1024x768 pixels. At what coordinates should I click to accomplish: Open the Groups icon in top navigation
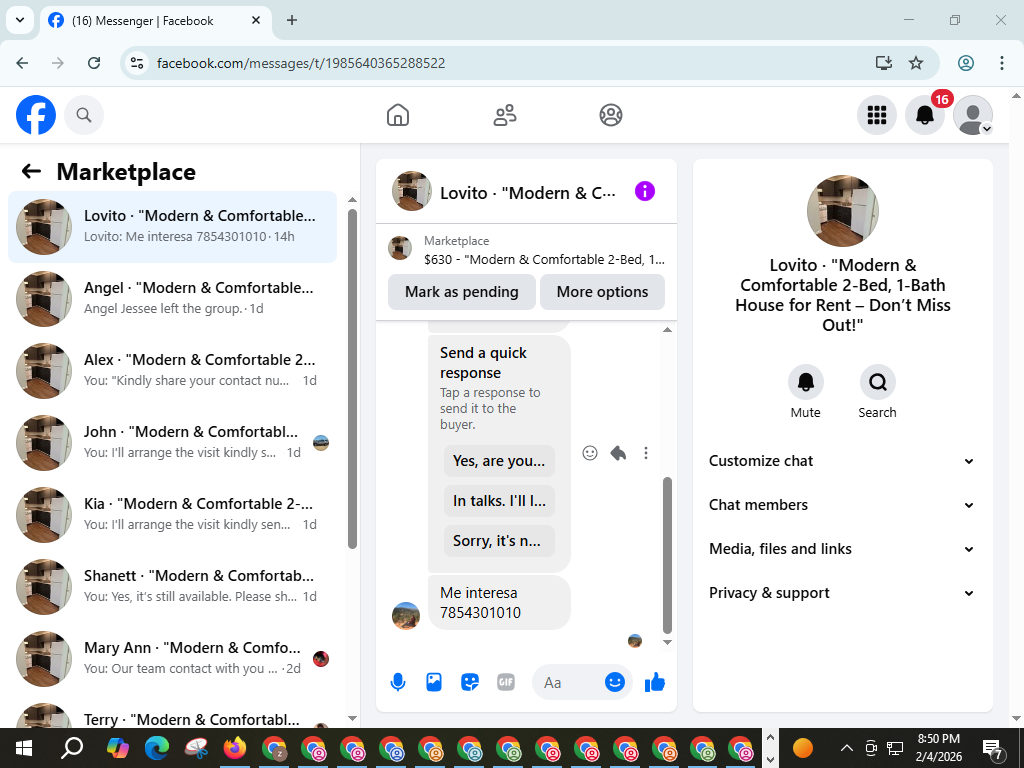tap(611, 115)
